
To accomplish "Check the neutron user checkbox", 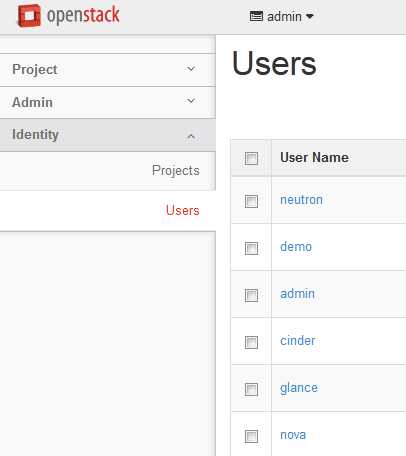I will (x=251, y=201).
